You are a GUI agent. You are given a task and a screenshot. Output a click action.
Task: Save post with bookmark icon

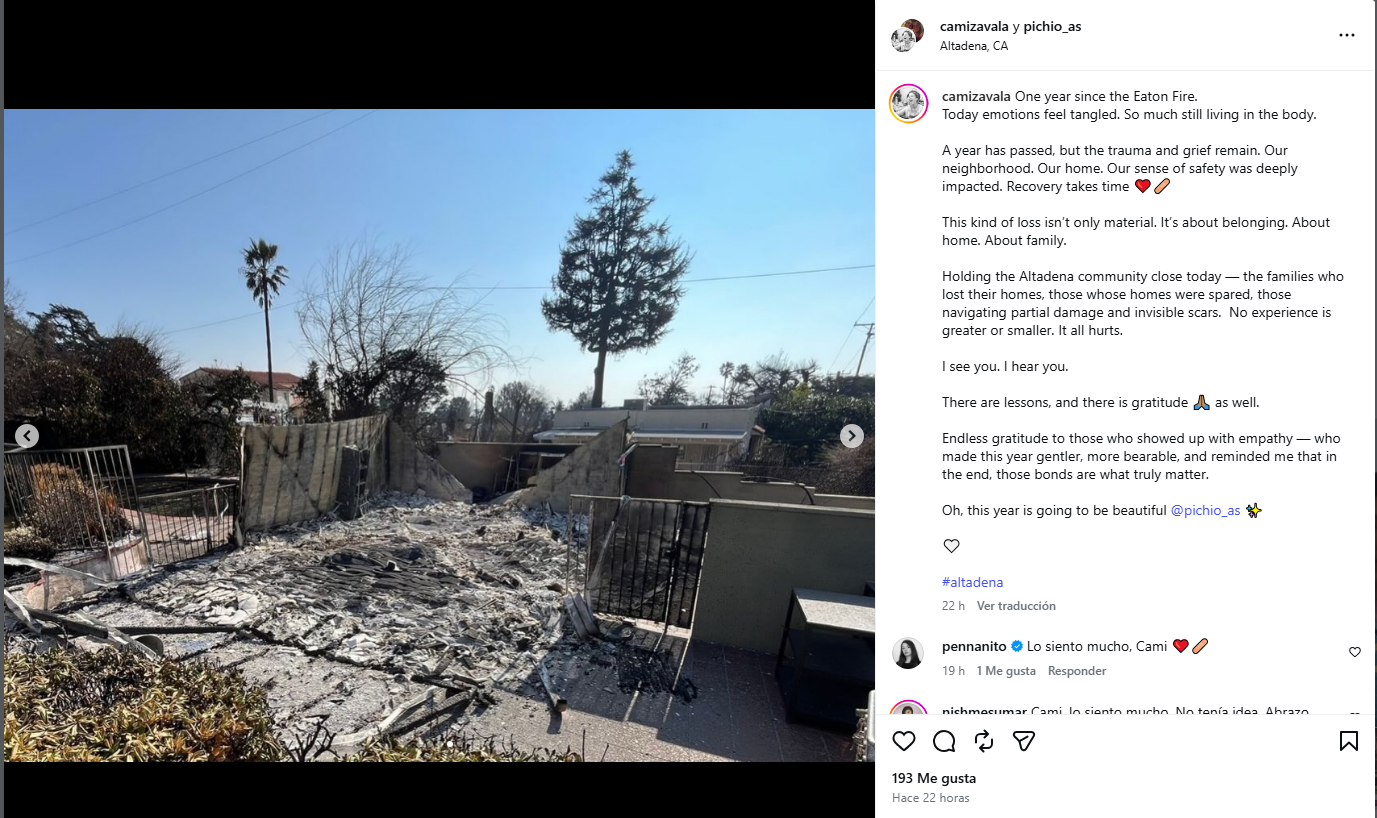point(1348,741)
